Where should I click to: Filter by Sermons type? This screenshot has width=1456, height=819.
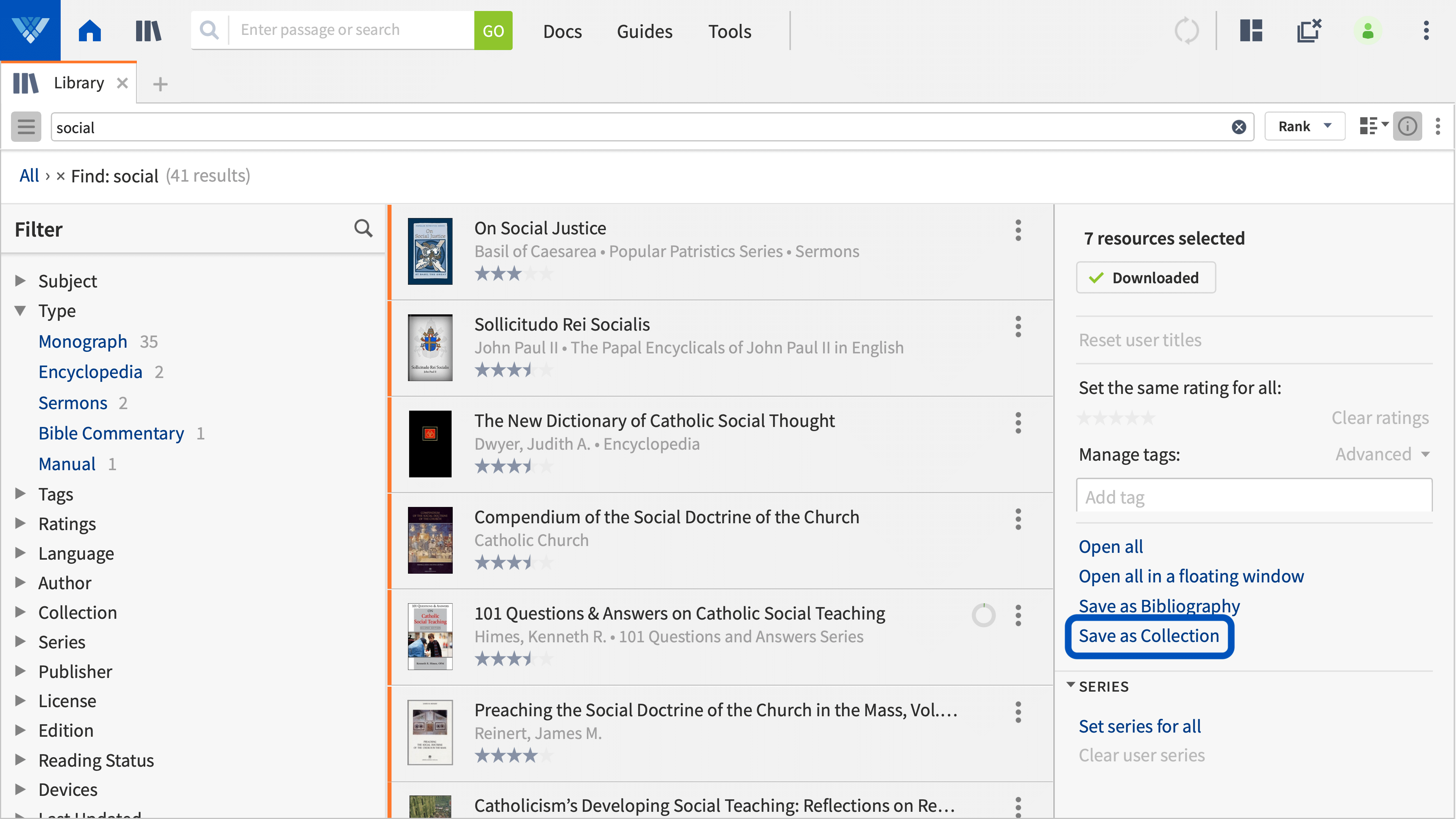[x=73, y=403]
